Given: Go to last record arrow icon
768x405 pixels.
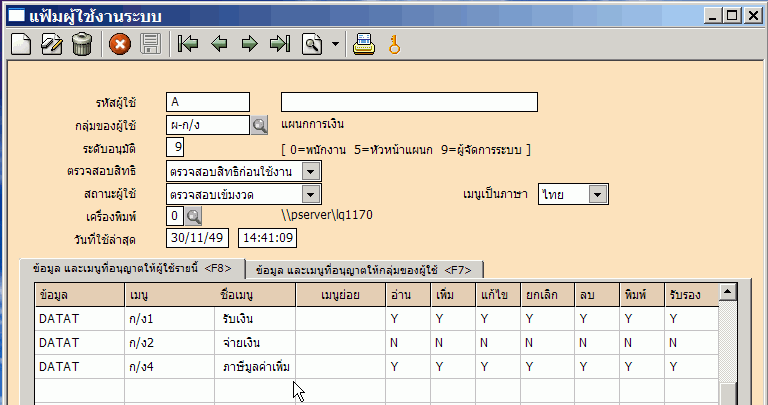Looking at the screenshot, I should [x=280, y=44].
